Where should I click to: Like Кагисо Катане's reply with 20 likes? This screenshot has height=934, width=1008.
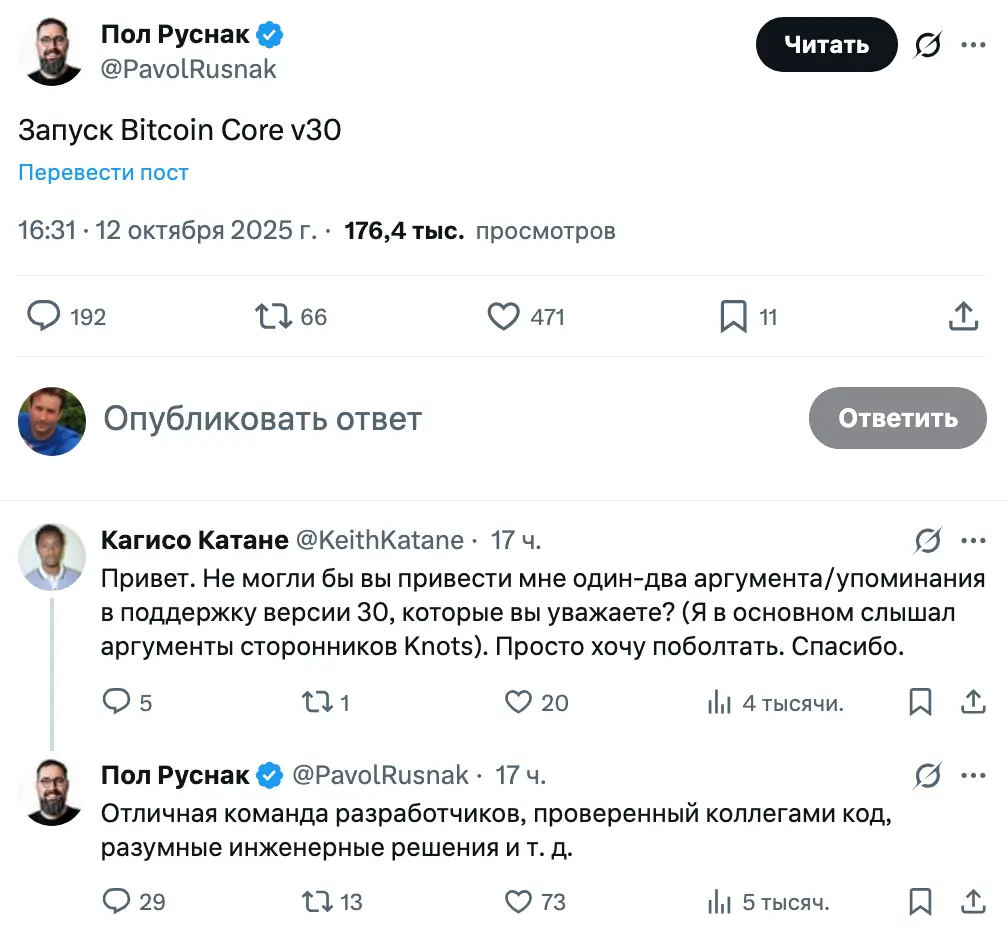(519, 702)
